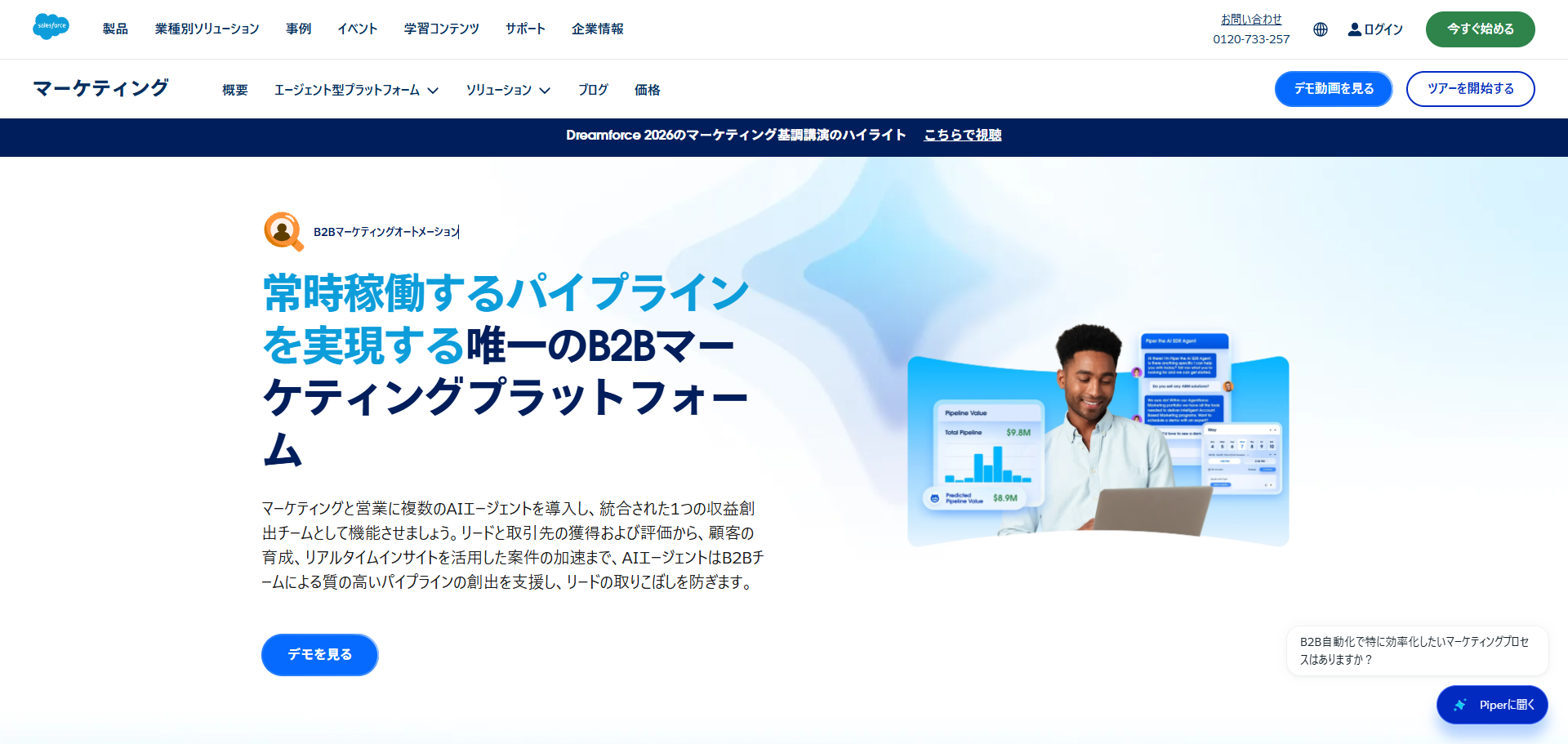
Task: Click the phone number 0120-733-257
Action: coord(1251,39)
